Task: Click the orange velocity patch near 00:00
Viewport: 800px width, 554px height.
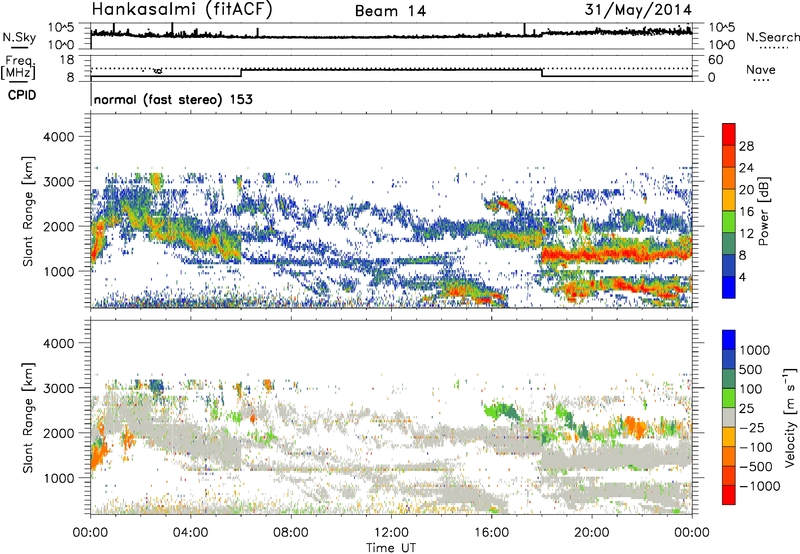Action: tap(98, 453)
